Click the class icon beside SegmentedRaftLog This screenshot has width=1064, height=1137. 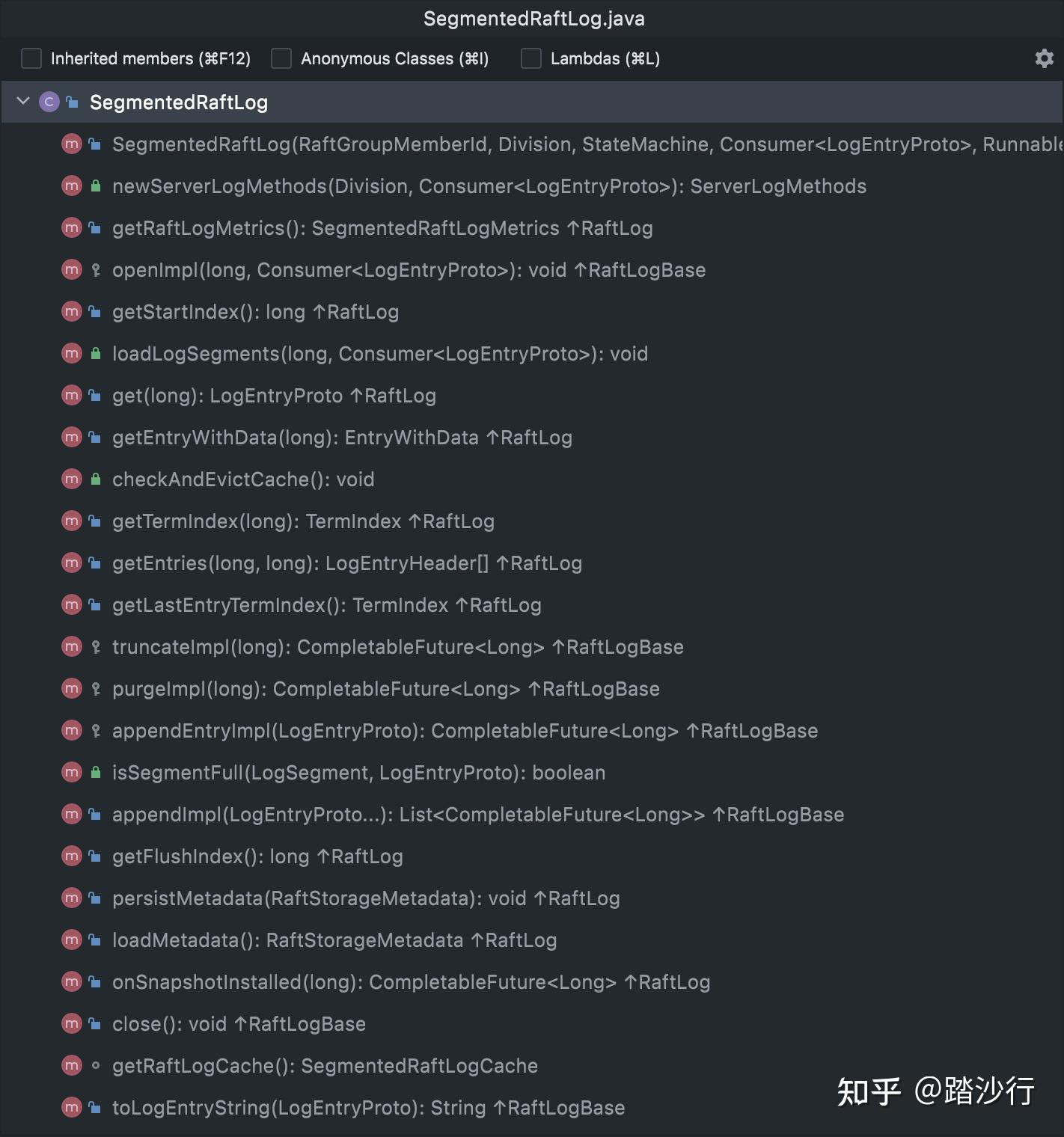(x=49, y=102)
